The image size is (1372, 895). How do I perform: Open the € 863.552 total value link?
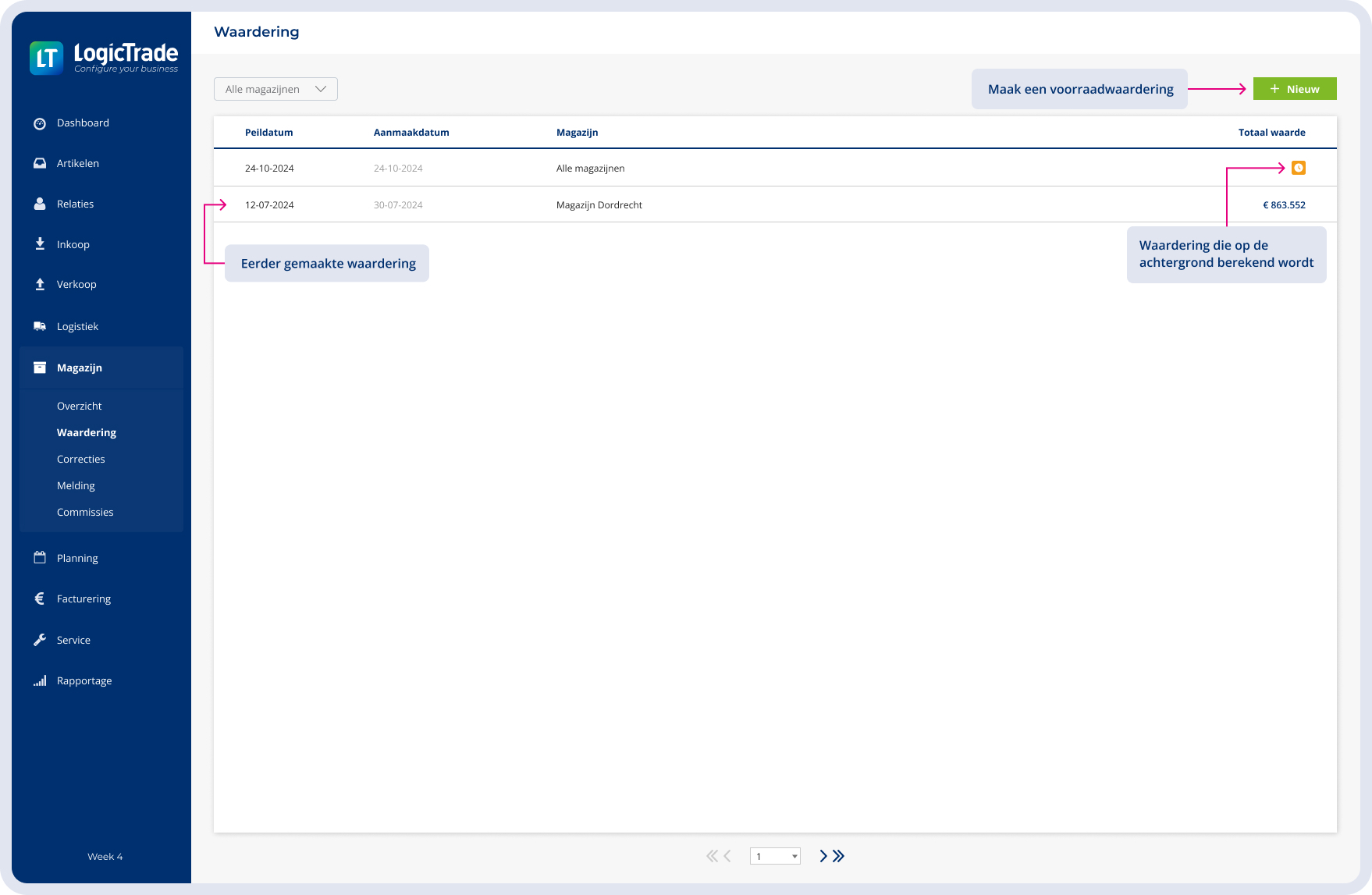click(x=1284, y=205)
